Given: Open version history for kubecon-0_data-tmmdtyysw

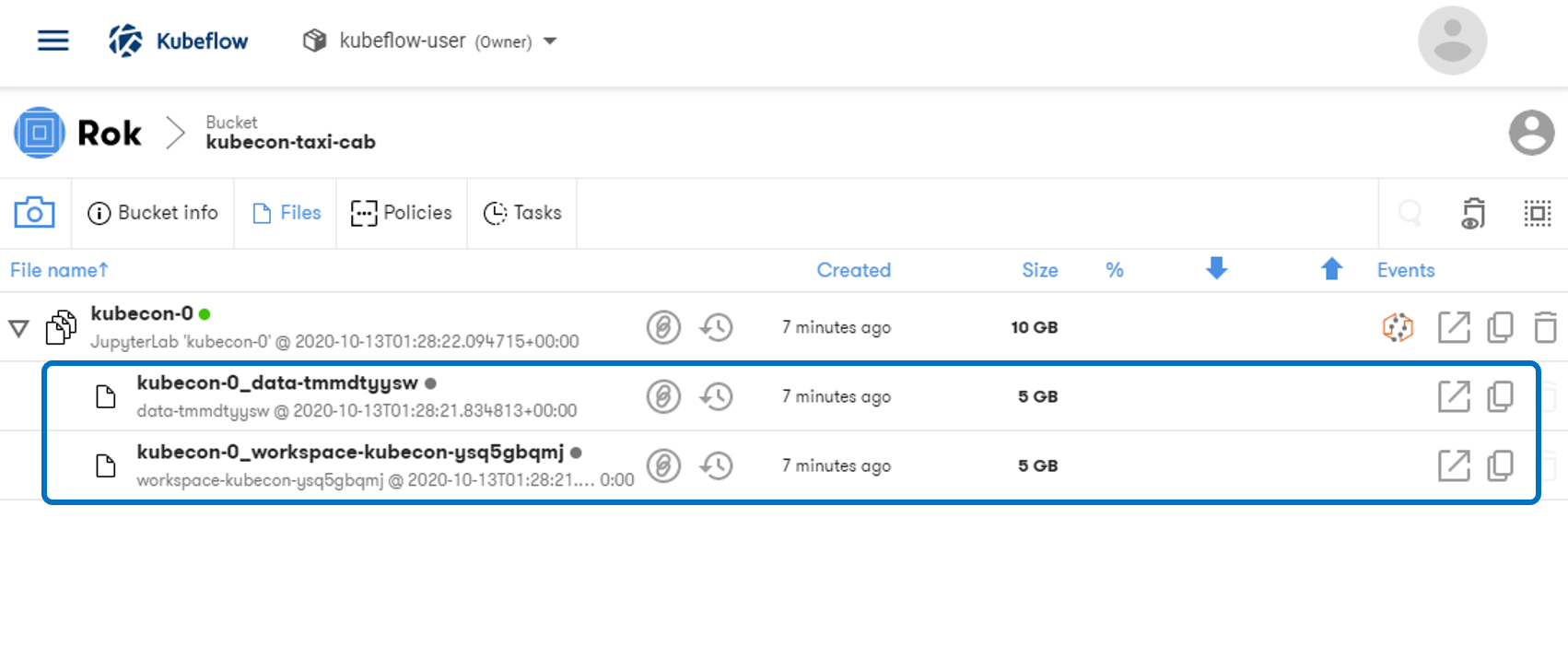Looking at the screenshot, I should 716,396.
